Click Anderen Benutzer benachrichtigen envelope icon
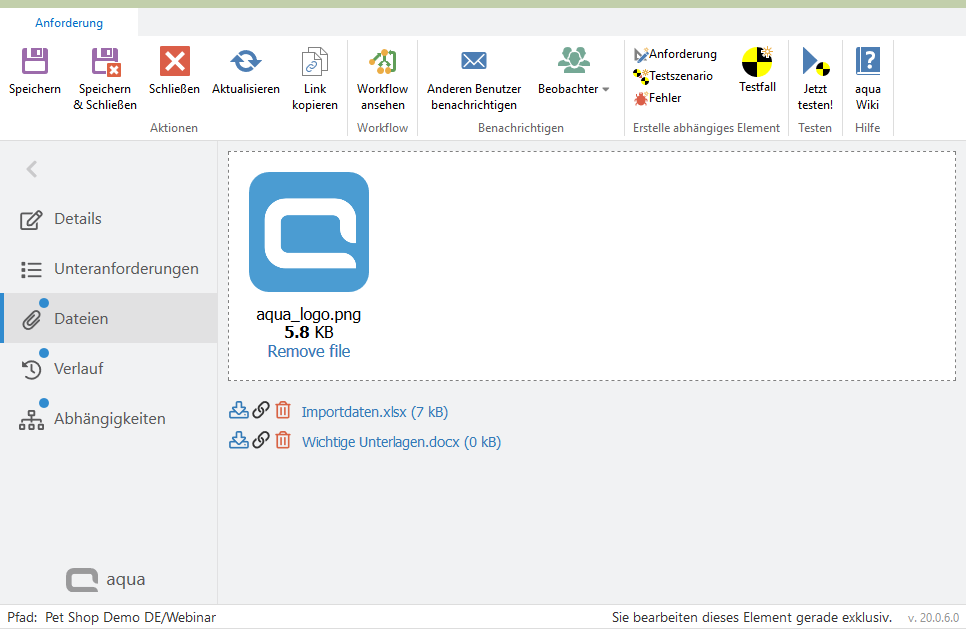The width and height of the screenshot is (966, 629). pyautogui.click(x=474, y=62)
